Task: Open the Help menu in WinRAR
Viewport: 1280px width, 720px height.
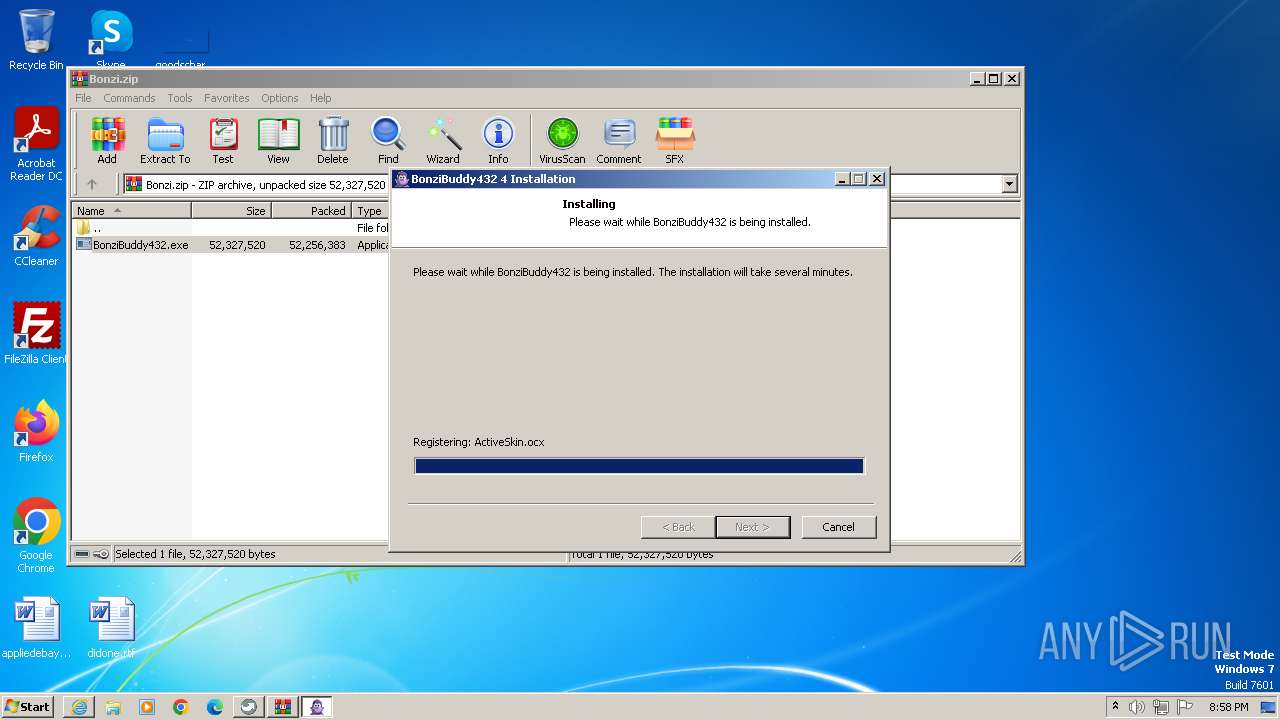Action: tap(320, 98)
